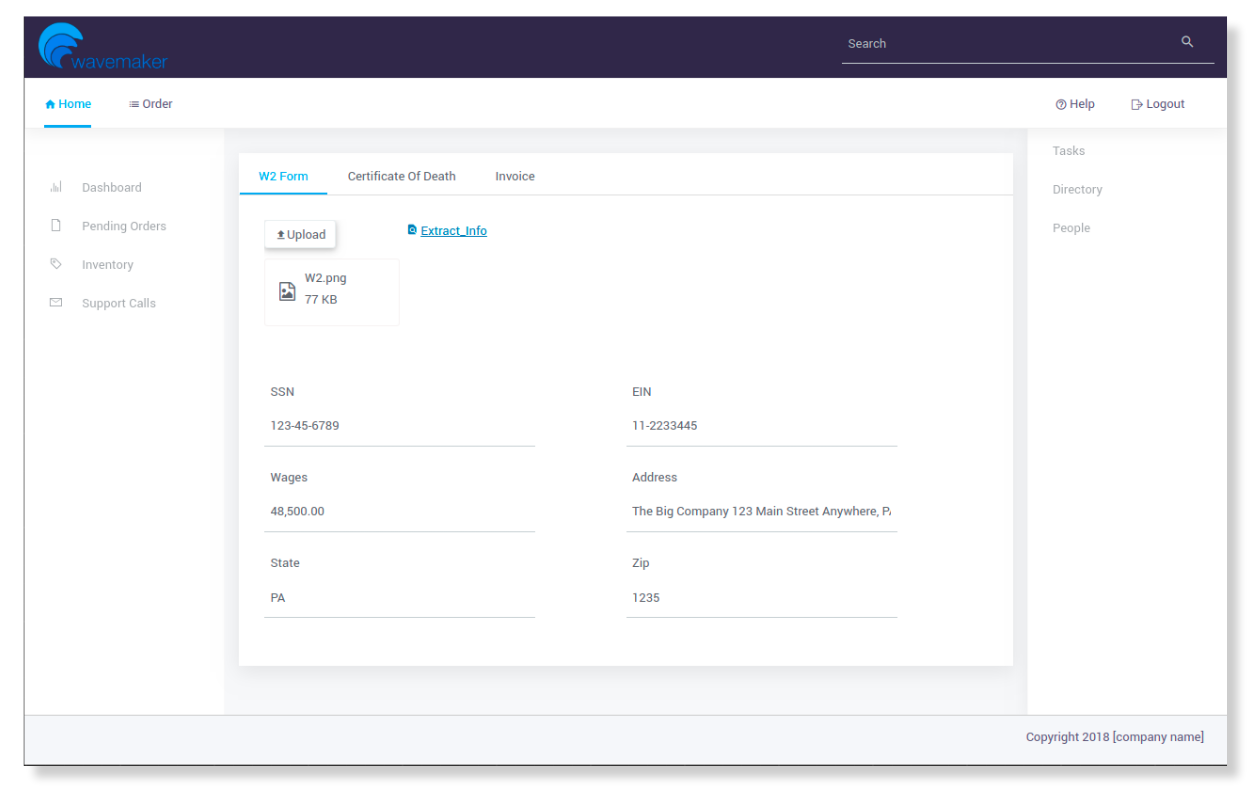
Task: Click the Support Calls envelope icon
Action: click(56, 303)
